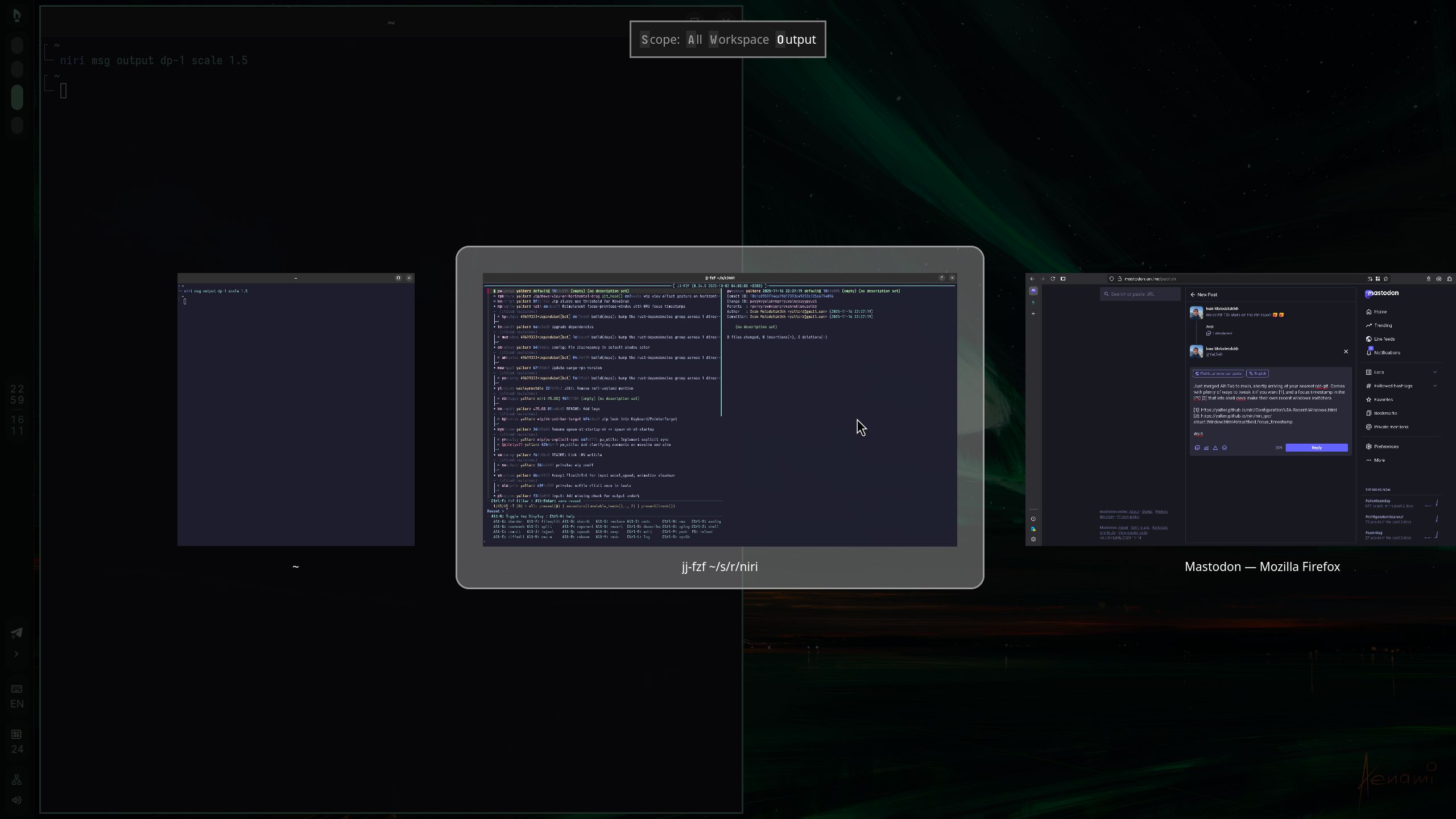Viewport: 1456px width, 819px height.
Task: Select the jj-fzf ~/s/r/niri window thumbnail
Action: (x=718, y=409)
